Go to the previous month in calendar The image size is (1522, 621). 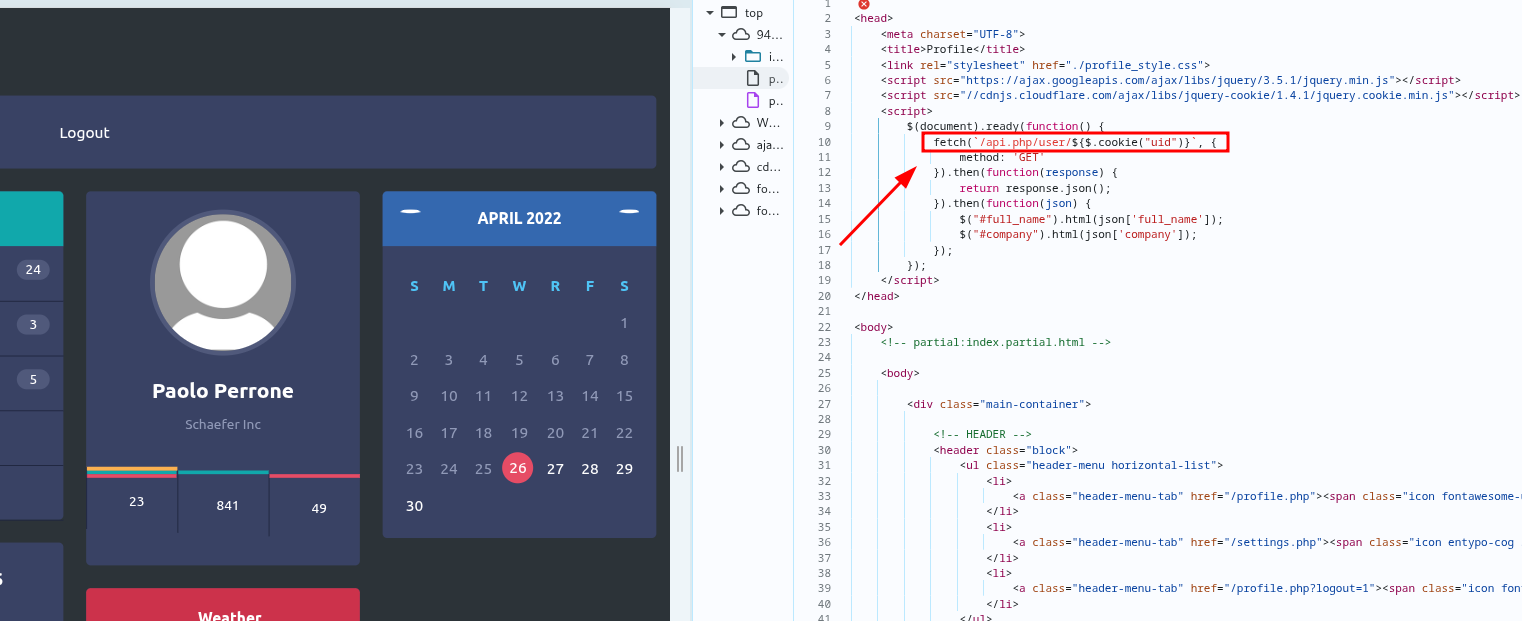pos(410,212)
